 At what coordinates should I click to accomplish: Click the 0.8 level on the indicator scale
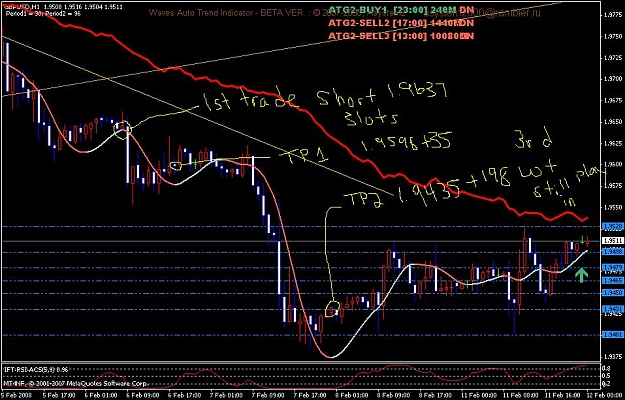(x=607, y=369)
